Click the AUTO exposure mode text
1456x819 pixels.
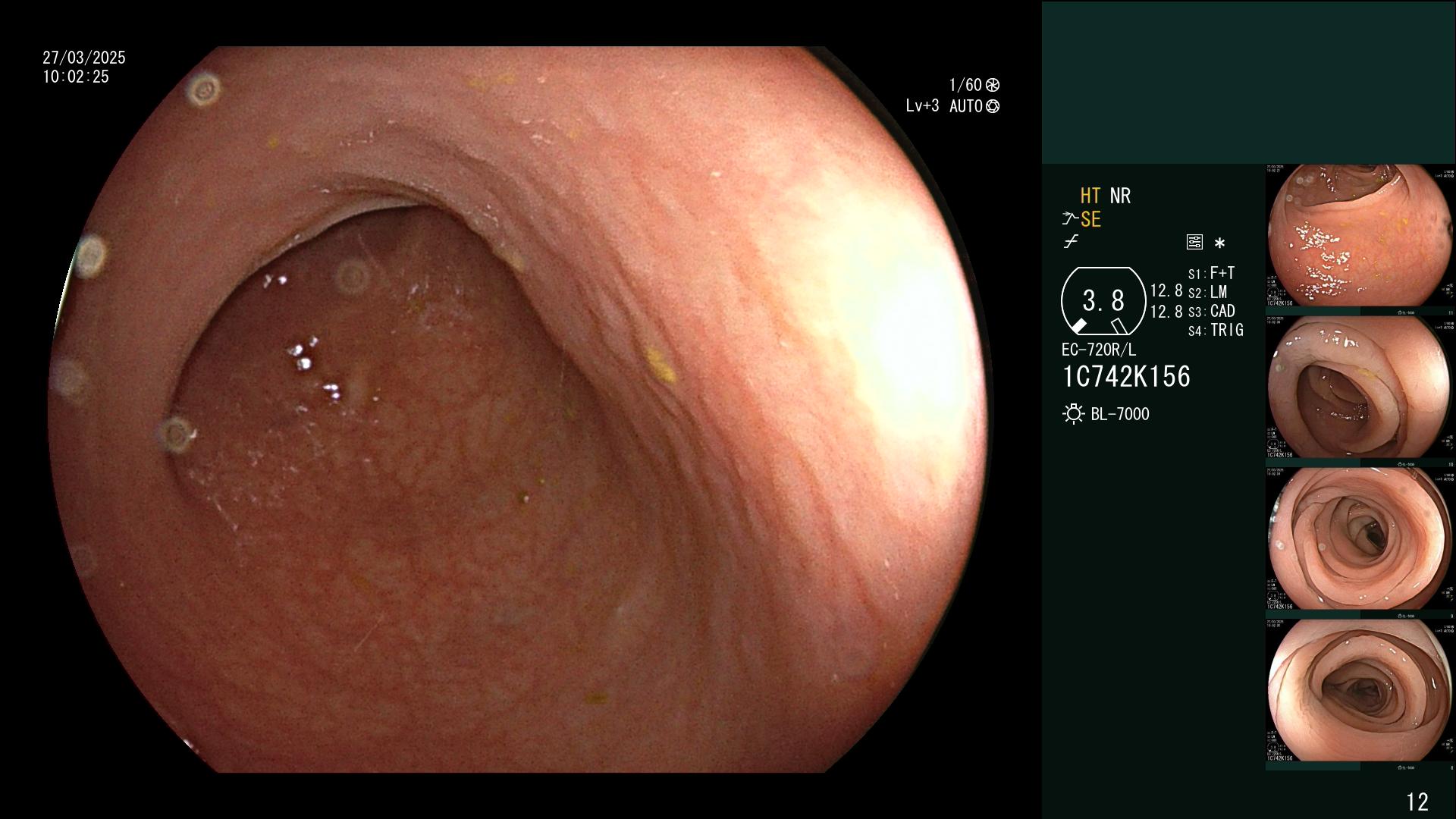pyautogui.click(x=966, y=106)
